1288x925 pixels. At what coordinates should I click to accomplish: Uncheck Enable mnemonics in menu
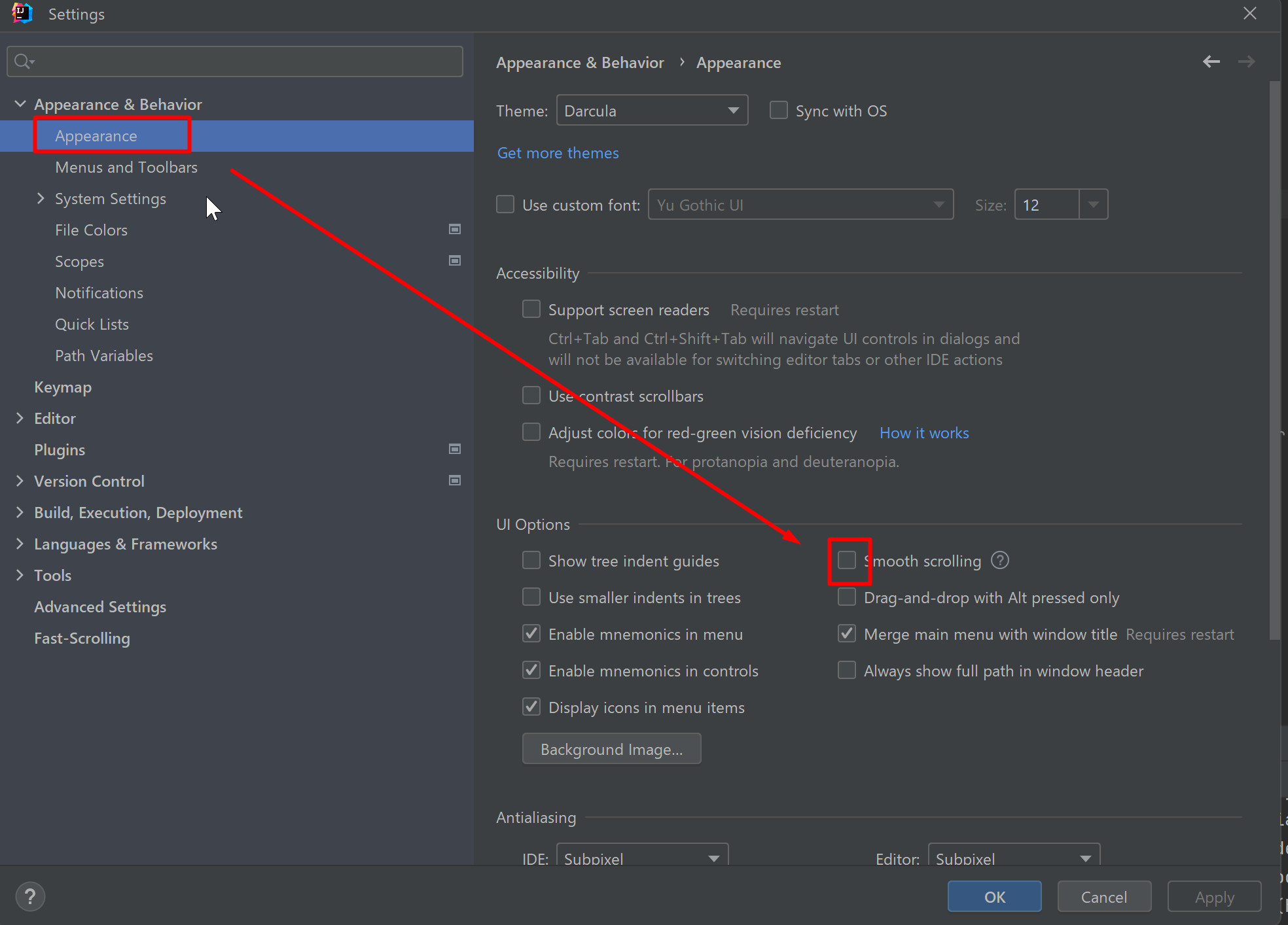point(531,633)
